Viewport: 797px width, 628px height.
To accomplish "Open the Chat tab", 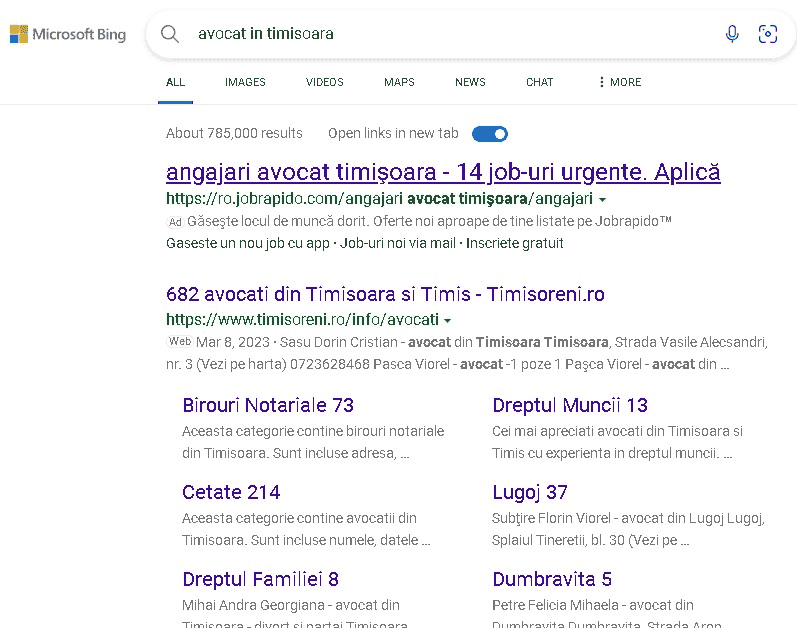I will tap(539, 82).
